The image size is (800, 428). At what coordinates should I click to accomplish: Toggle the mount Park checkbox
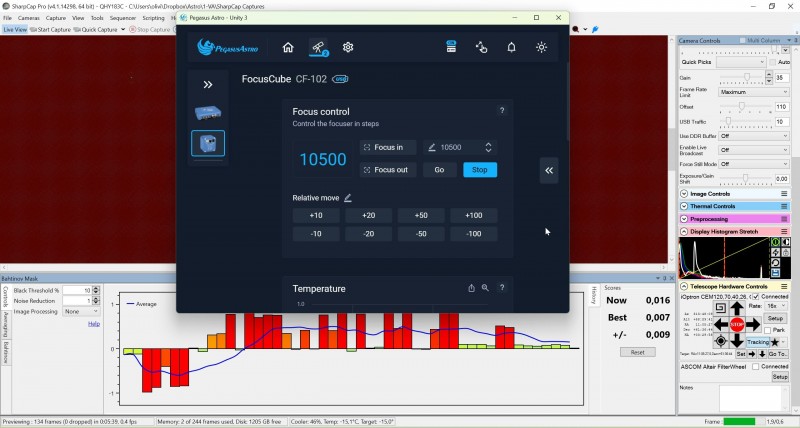click(767, 331)
